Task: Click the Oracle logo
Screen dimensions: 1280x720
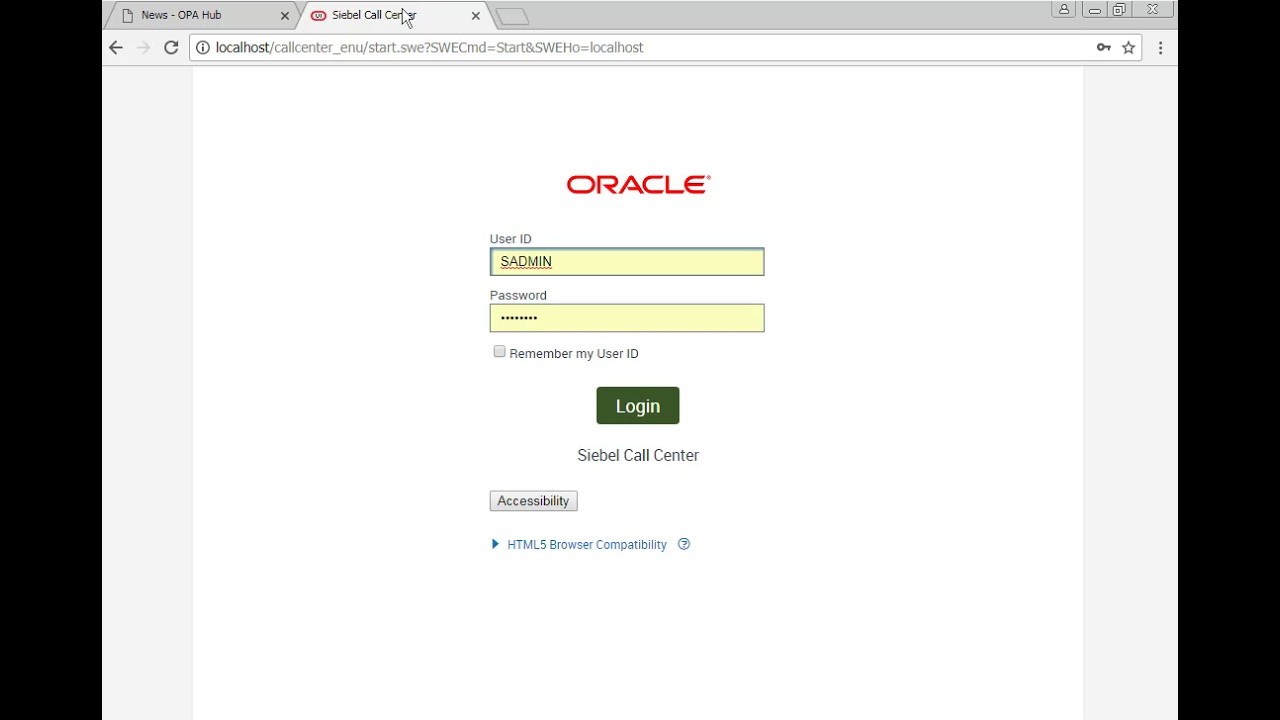Action: (x=638, y=184)
